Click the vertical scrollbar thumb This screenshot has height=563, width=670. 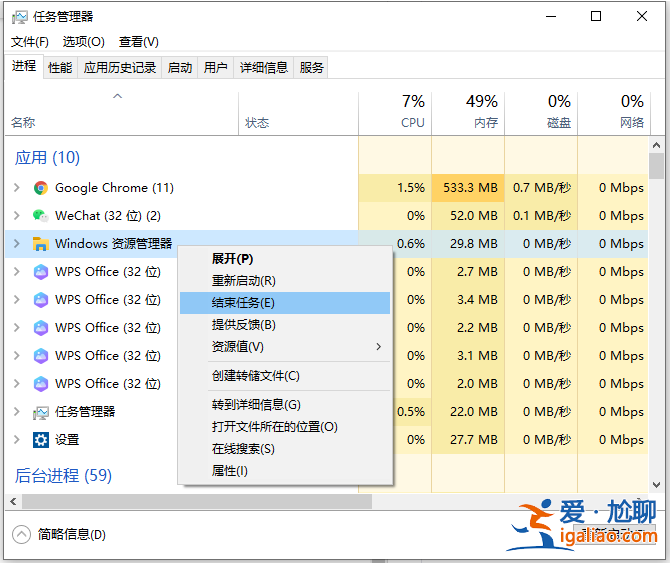click(x=656, y=166)
